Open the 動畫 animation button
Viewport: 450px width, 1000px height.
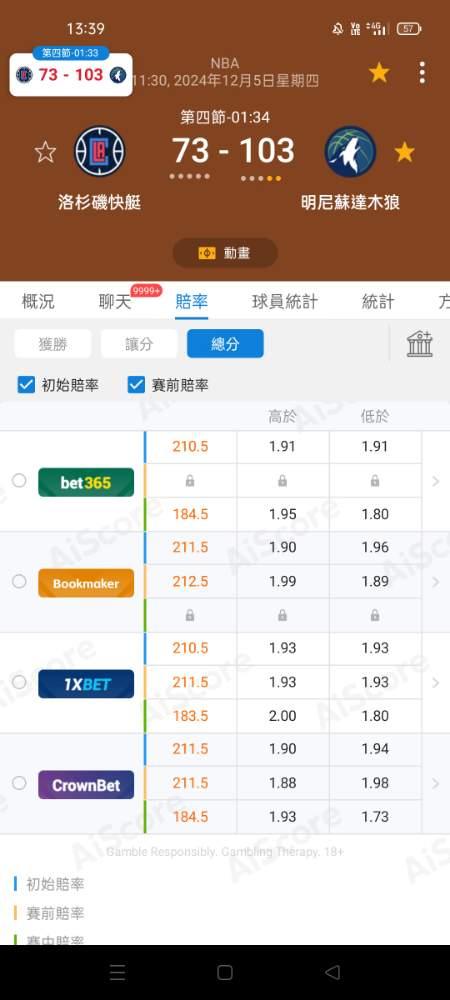(225, 253)
